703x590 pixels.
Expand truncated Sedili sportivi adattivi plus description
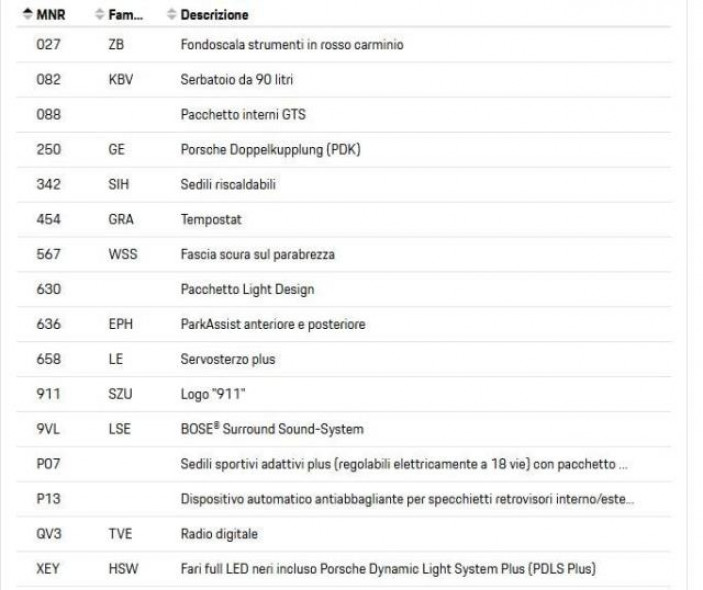click(x=404, y=464)
